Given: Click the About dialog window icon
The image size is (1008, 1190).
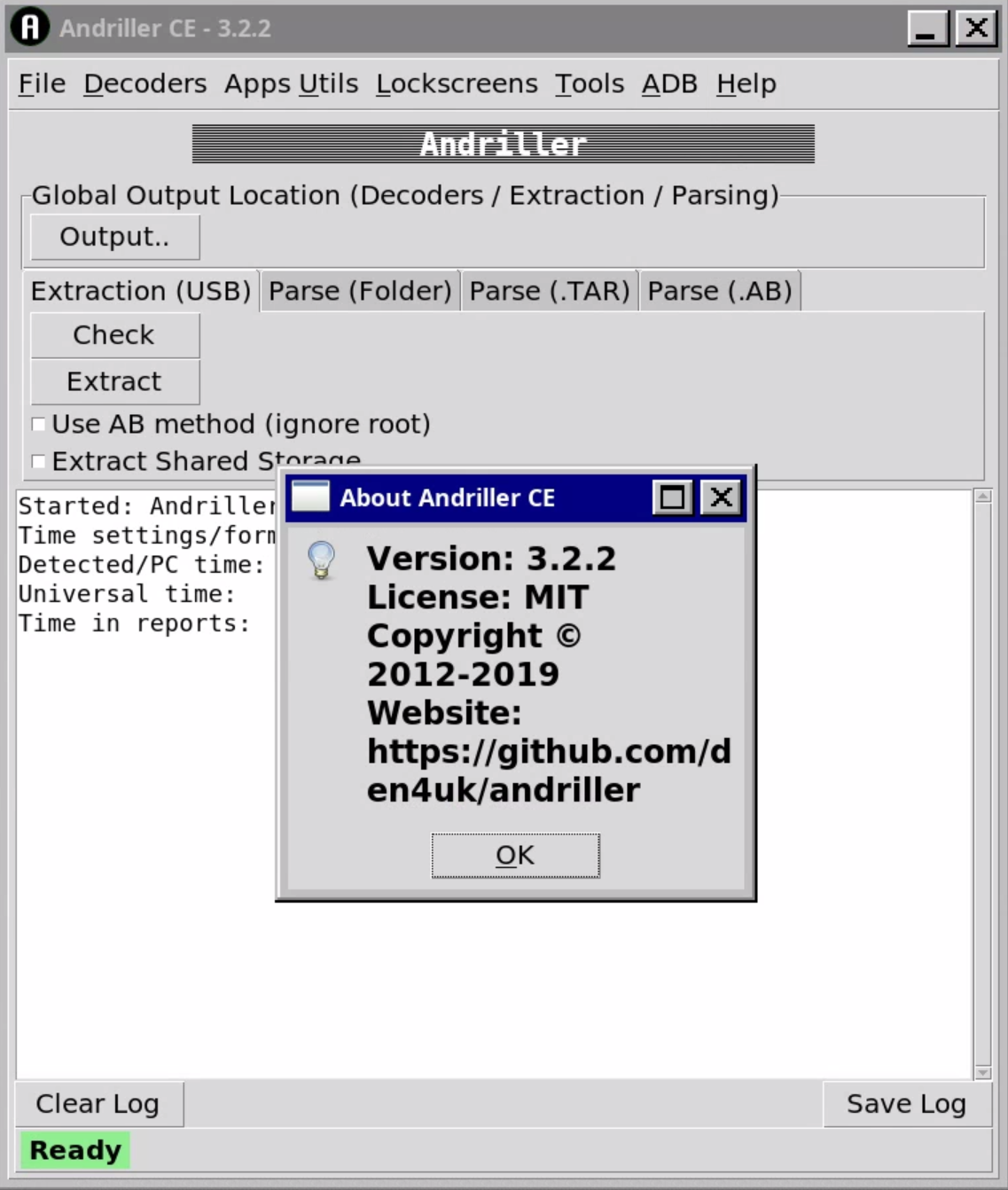Looking at the screenshot, I should click(309, 497).
